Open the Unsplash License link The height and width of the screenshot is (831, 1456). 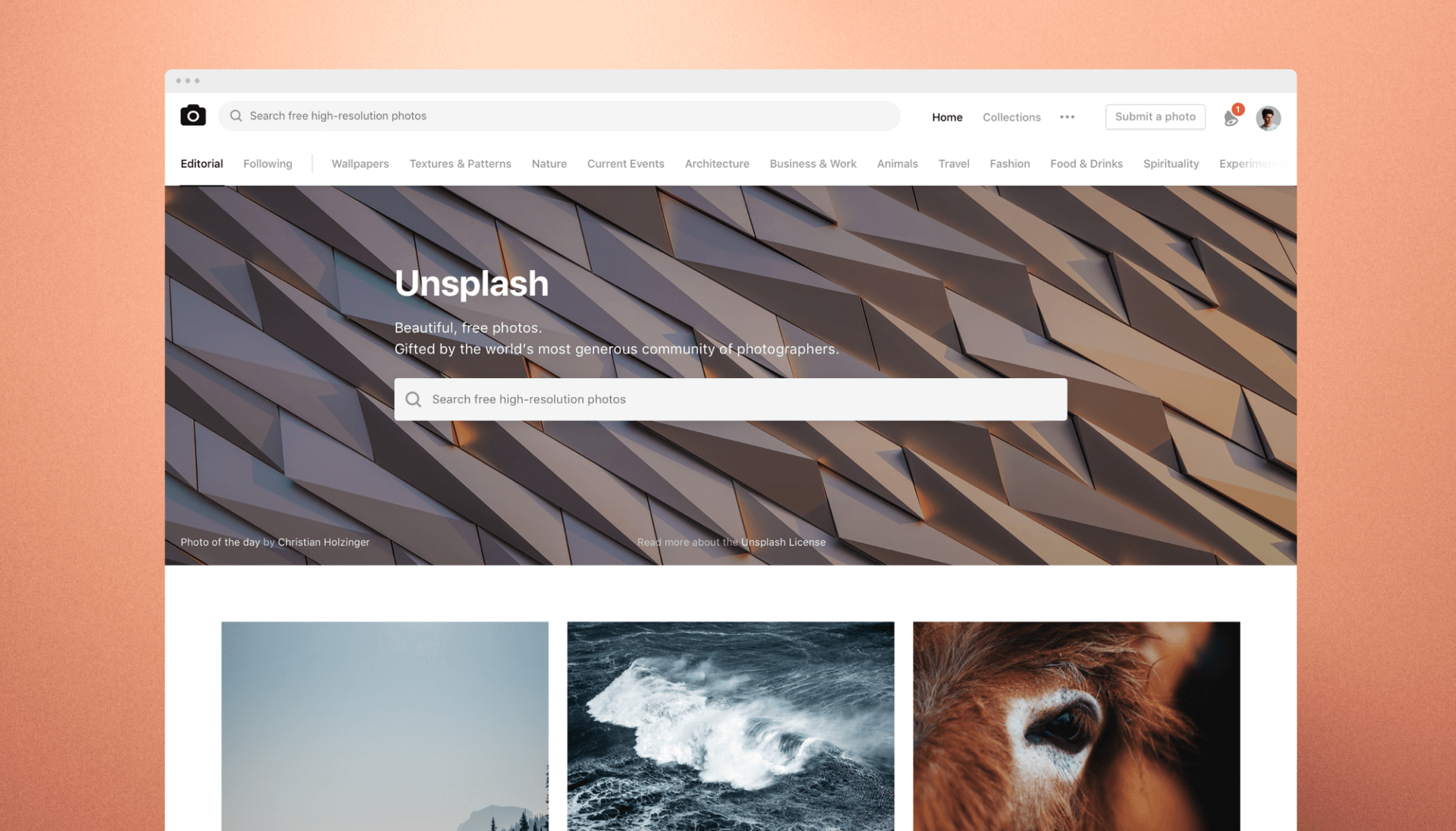tap(783, 542)
